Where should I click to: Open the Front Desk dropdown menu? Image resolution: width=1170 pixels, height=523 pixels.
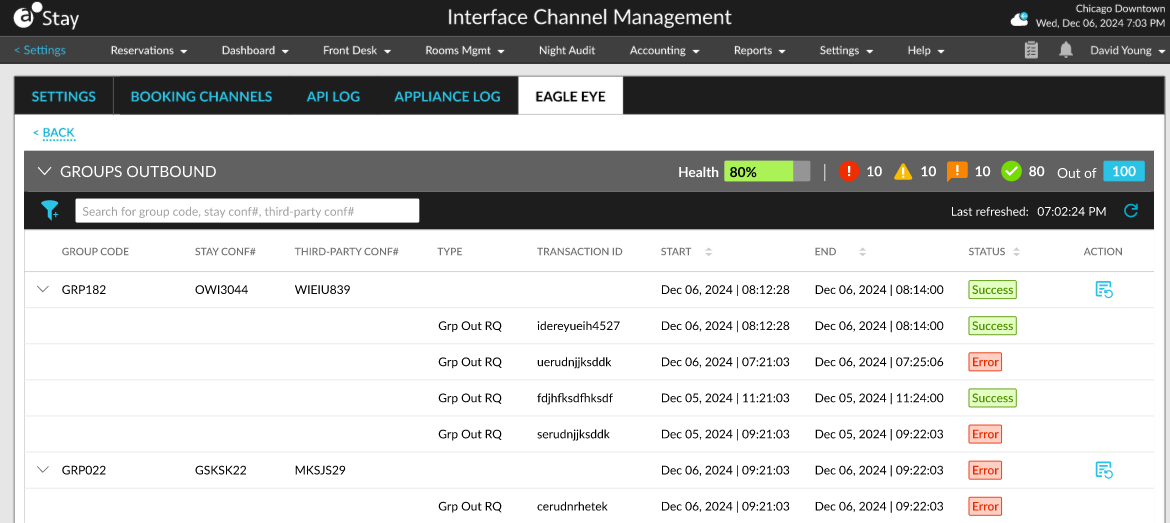point(357,51)
